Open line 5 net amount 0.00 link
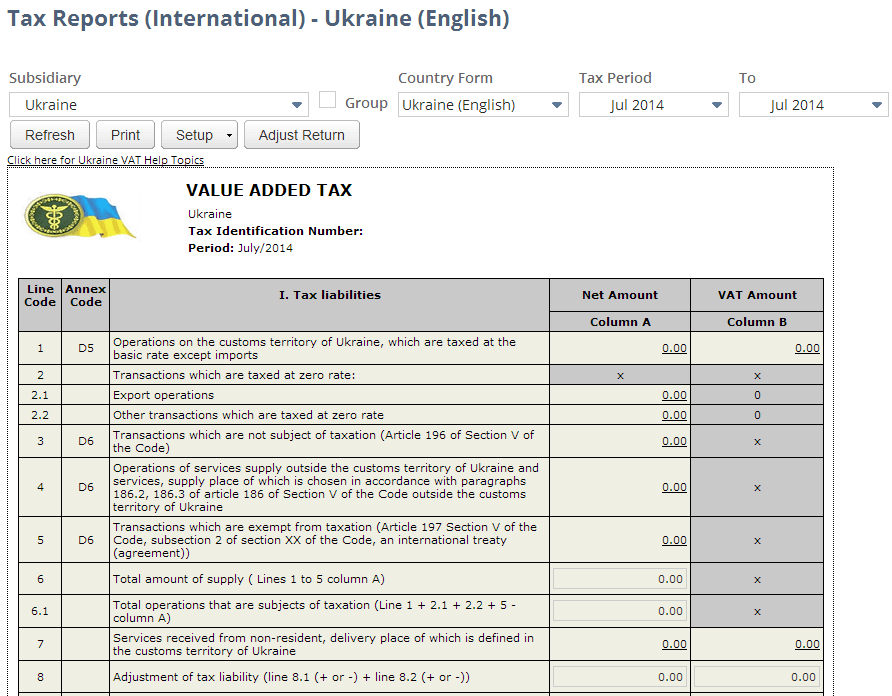The width and height of the screenshot is (892, 696). [674, 540]
